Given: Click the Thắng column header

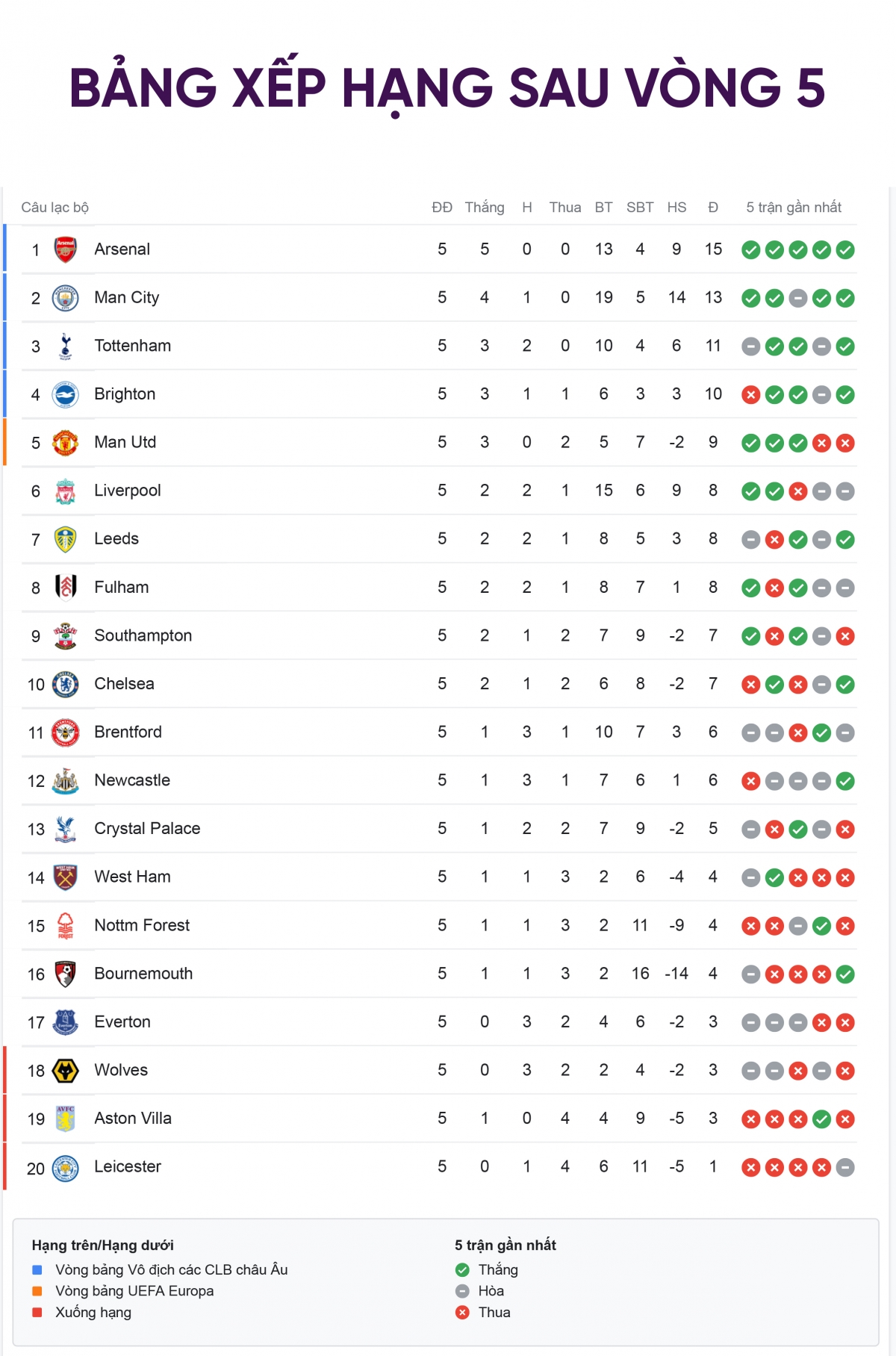Looking at the screenshot, I should point(484,208).
